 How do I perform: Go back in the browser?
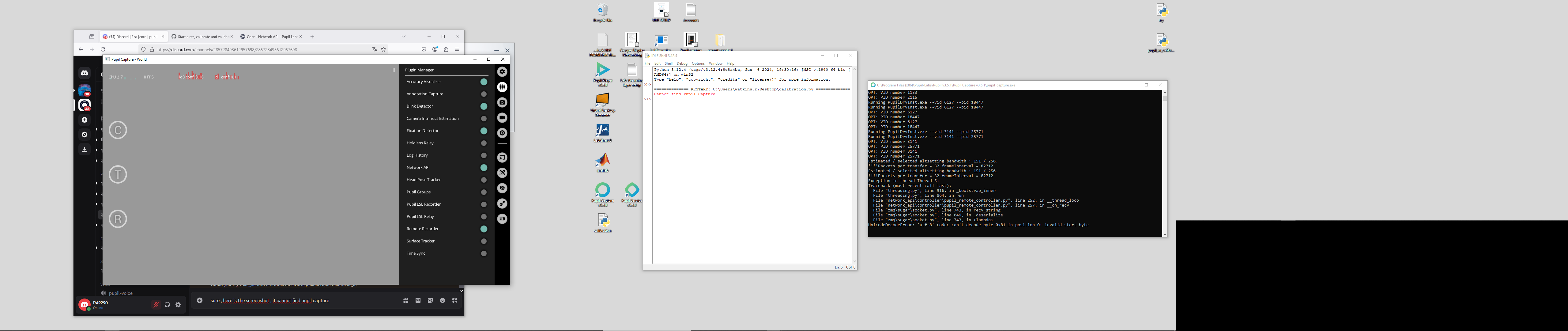pyautogui.click(x=81, y=49)
